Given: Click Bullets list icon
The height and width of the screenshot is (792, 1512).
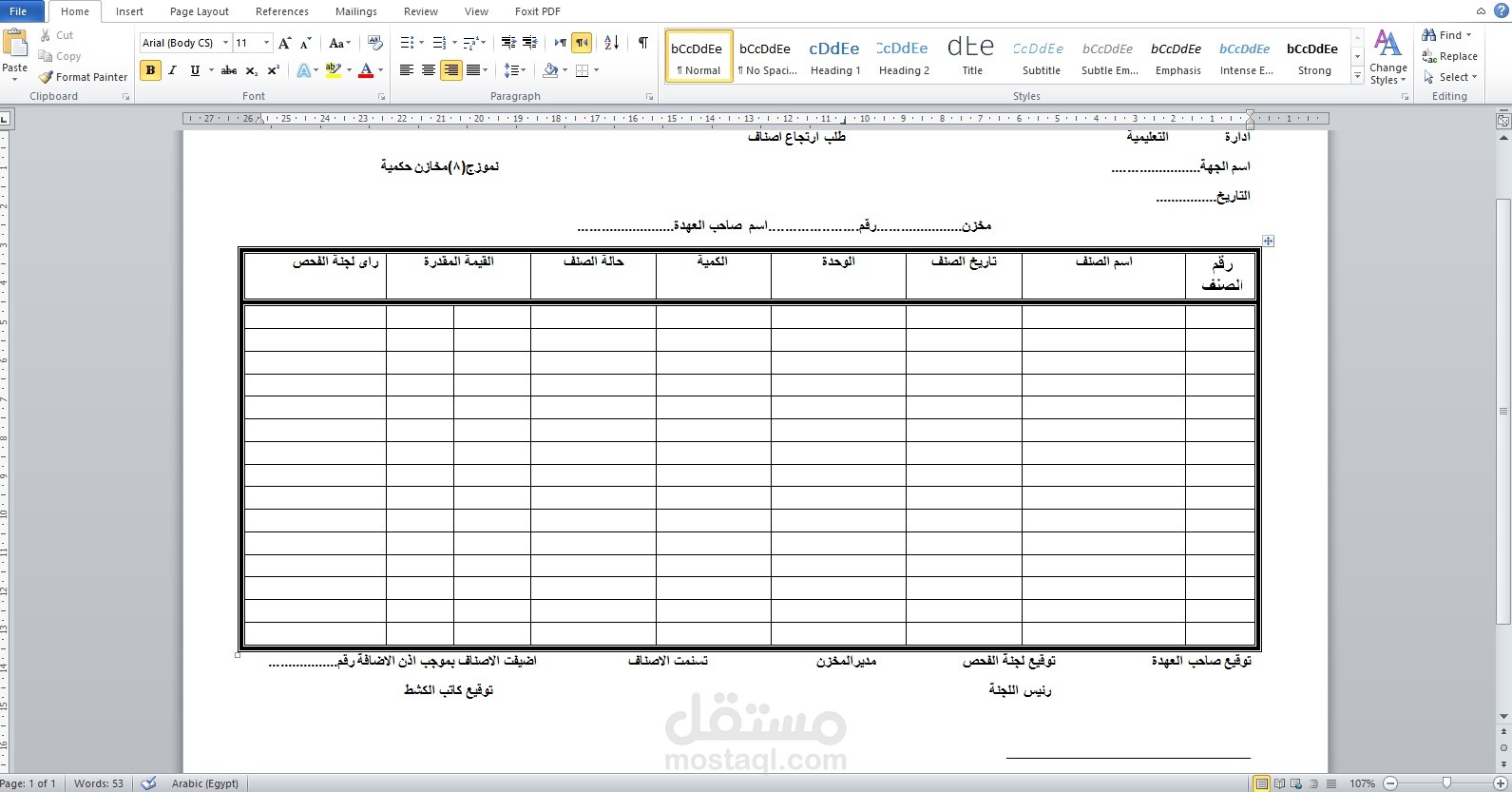Looking at the screenshot, I should pyautogui.click(x=407, y=43).
